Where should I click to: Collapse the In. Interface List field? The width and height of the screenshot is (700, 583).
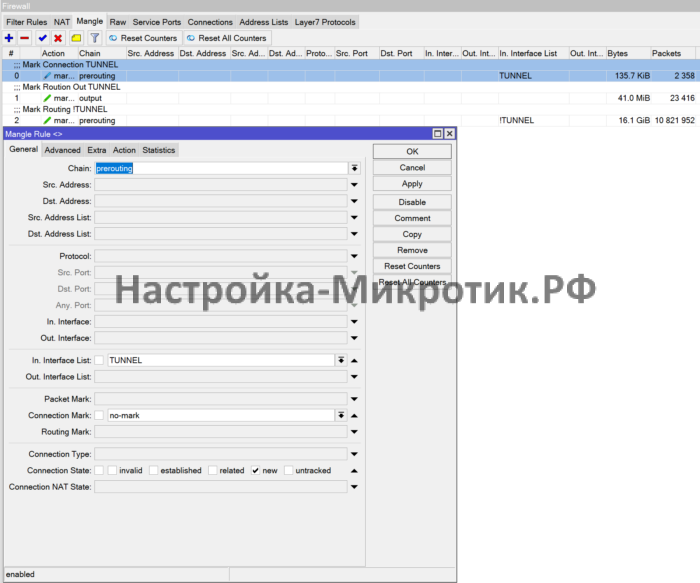click(354, 360)
